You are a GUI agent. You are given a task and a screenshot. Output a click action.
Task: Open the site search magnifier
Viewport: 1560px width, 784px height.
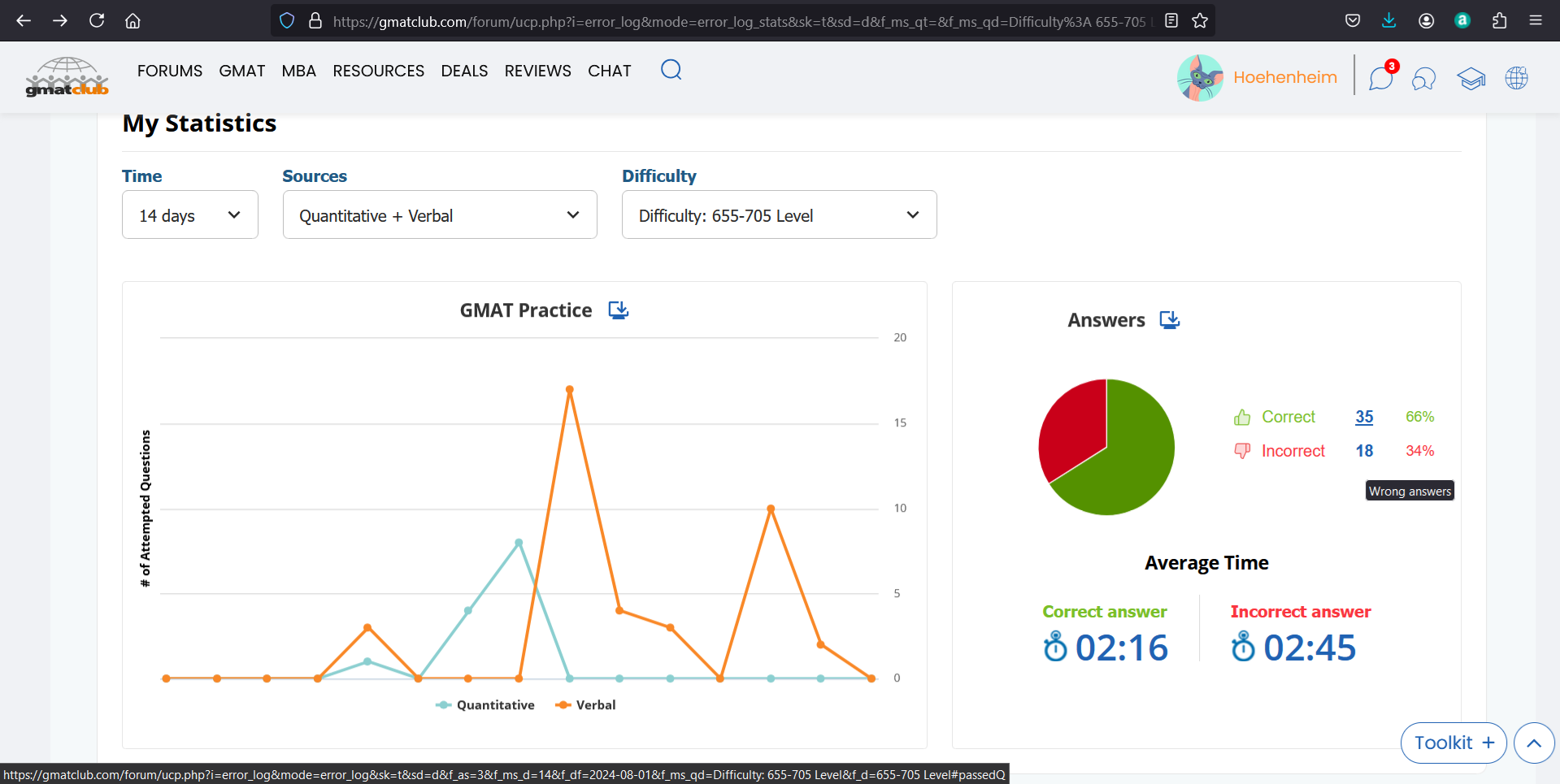point(671,70)
